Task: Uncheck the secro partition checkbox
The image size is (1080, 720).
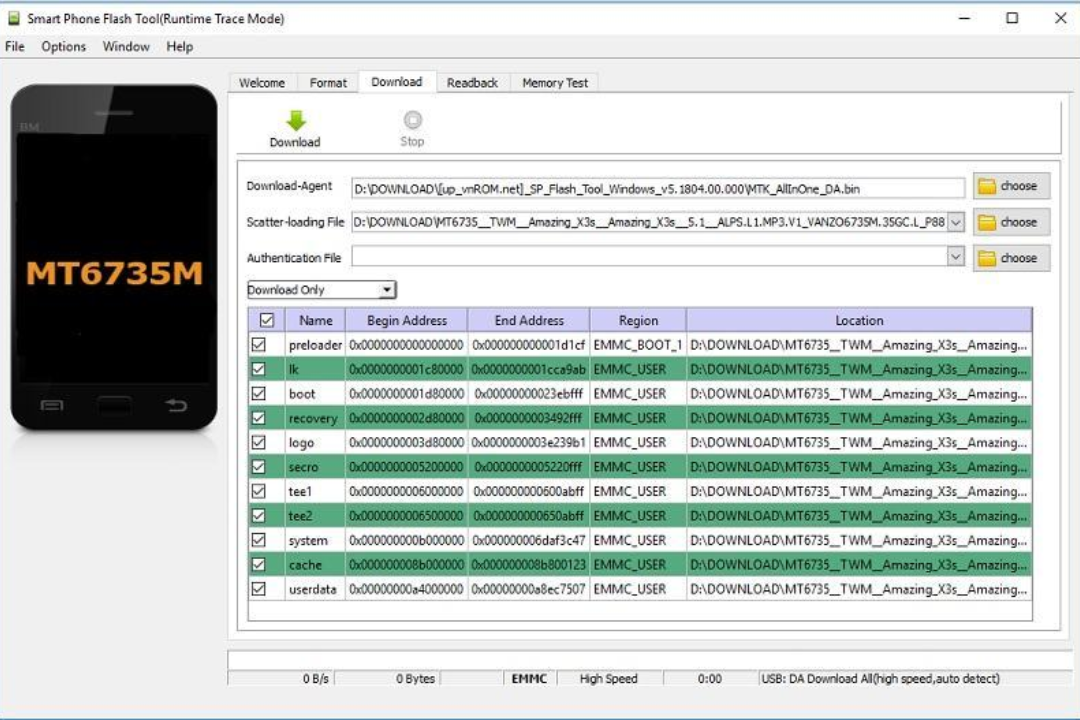Action: [258, 467]
